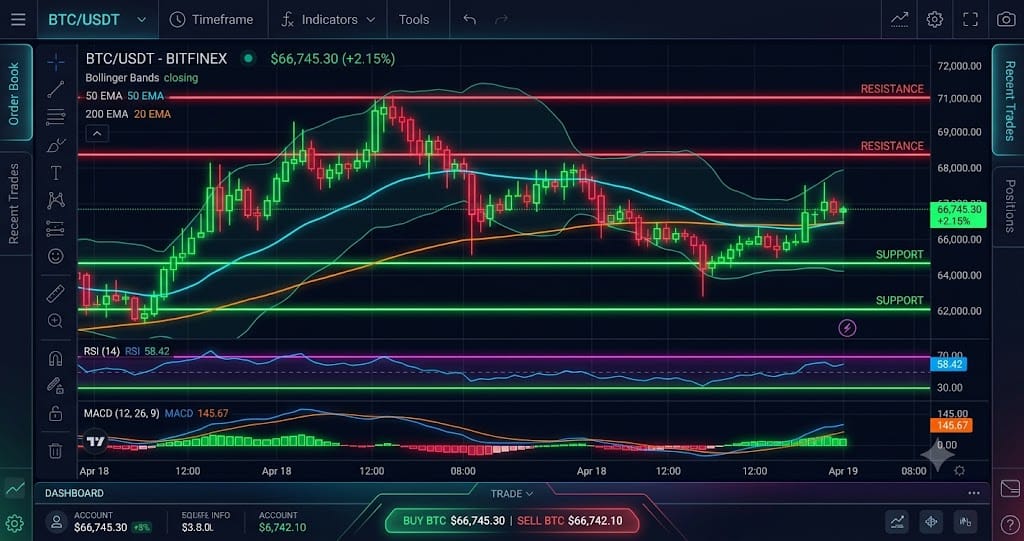This screenshot has width=1024, height=541.
Task: Toggle lock drawing mode pencil icon
Action: coord(56,385)
